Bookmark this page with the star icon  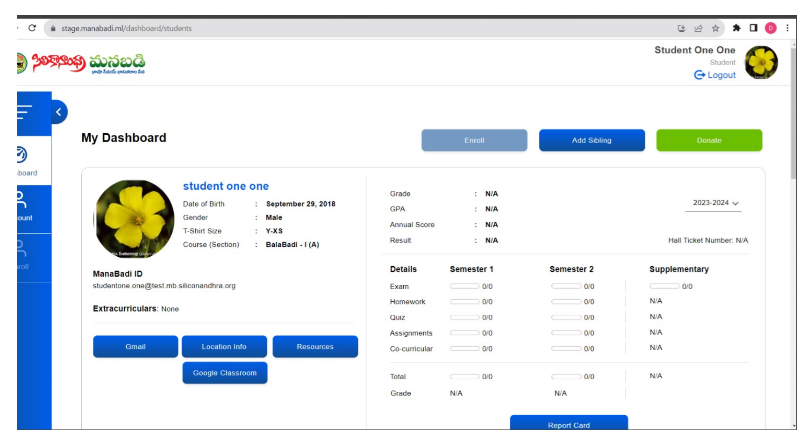coord(718,28)
